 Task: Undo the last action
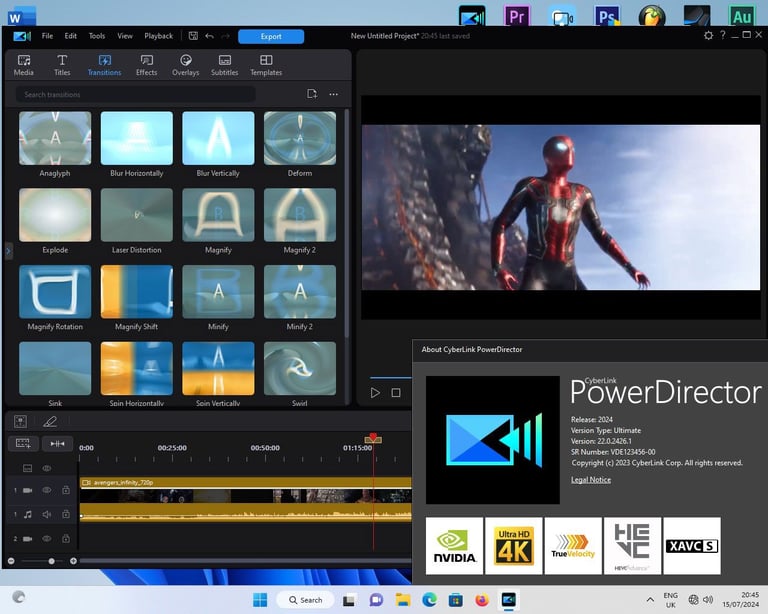210,36
